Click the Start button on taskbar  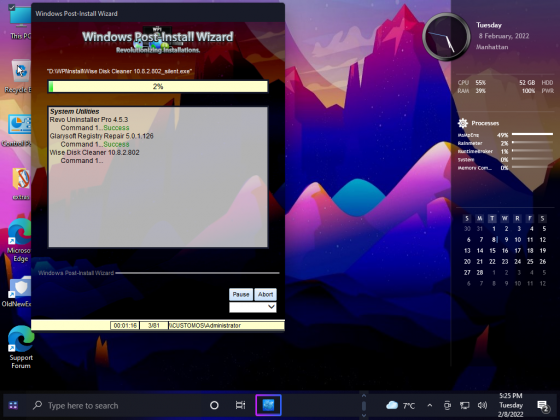[x=13, y=405]
